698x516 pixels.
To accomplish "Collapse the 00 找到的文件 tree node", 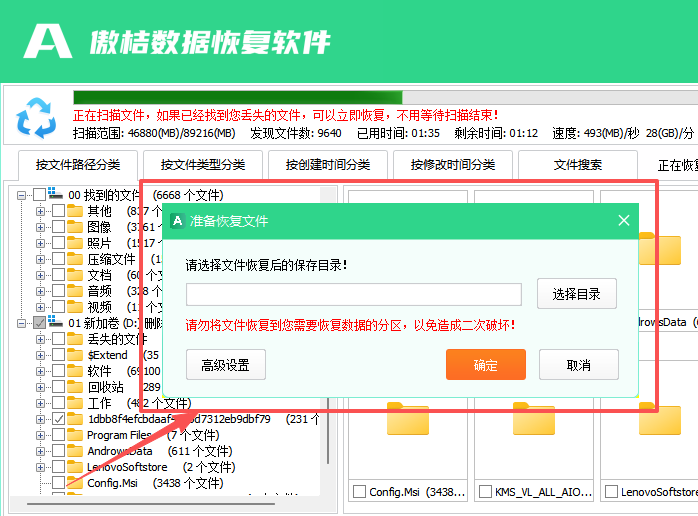I will [x=22, y=195].
